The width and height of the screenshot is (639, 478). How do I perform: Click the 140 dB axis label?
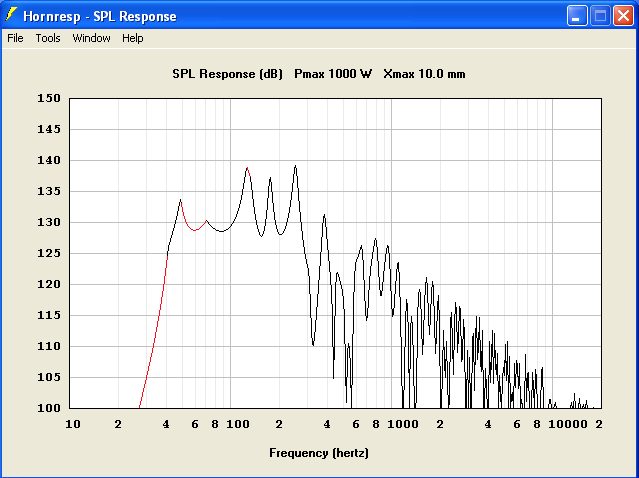49,160
